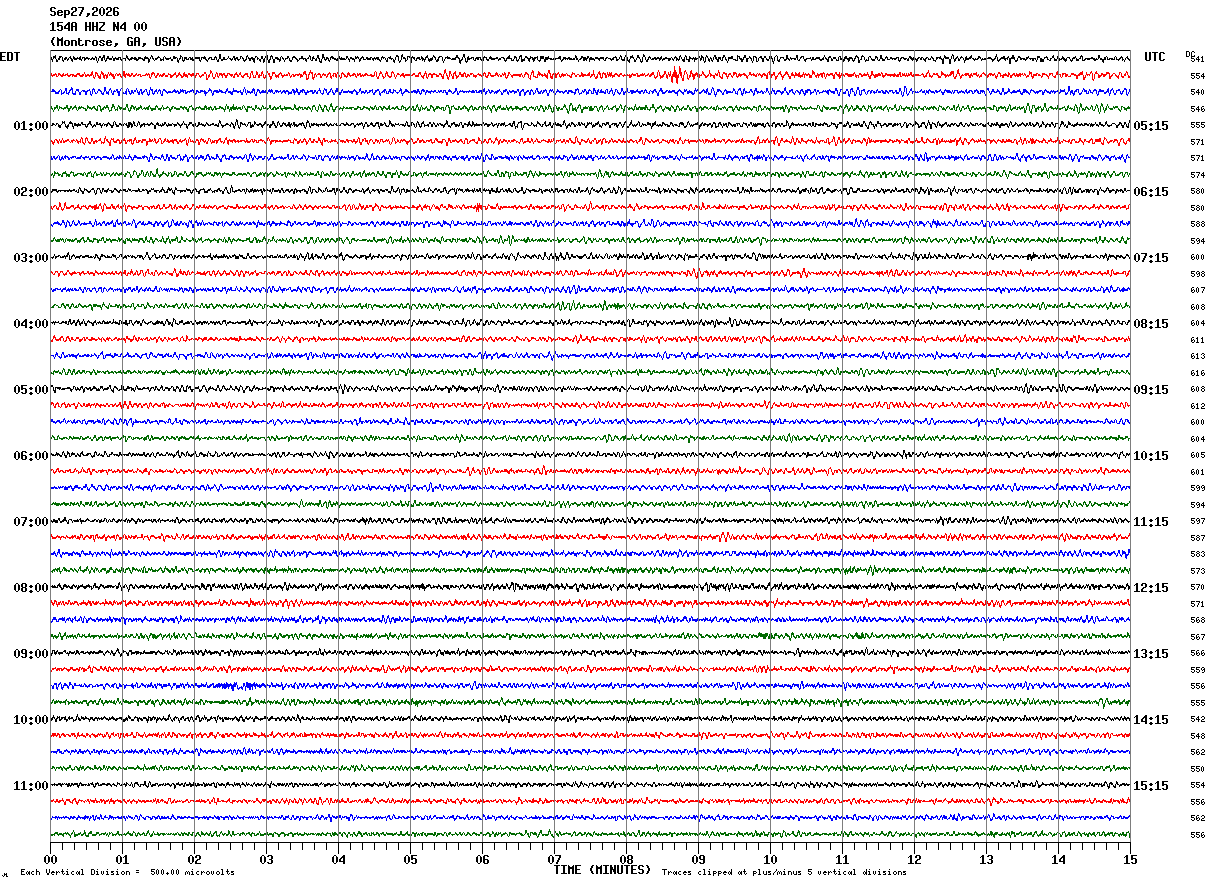Click the 15:15 UTC label
1210x886 pixels.
[x=1150, y=786]
